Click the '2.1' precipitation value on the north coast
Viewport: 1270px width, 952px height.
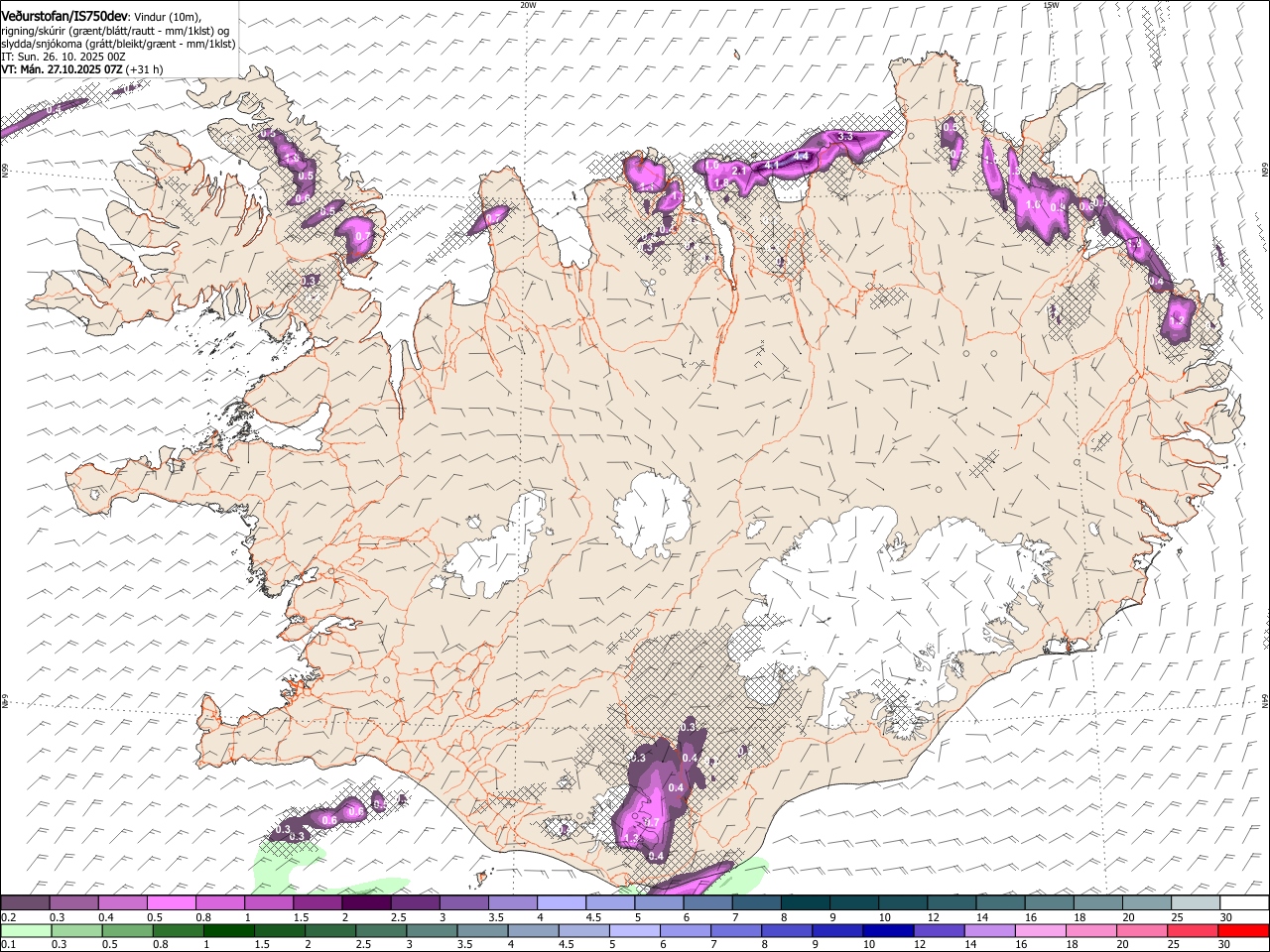[738, 171]
